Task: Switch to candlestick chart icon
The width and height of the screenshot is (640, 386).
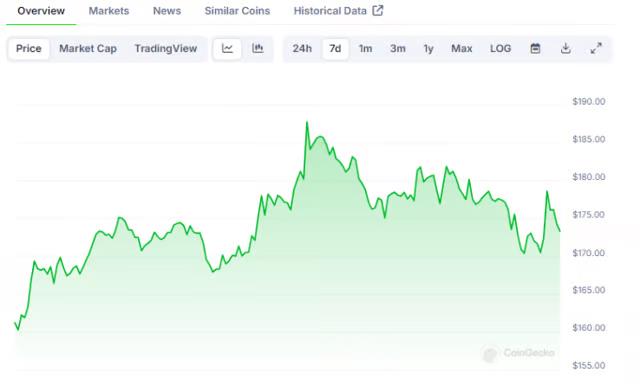Action: tap(258, 49)
